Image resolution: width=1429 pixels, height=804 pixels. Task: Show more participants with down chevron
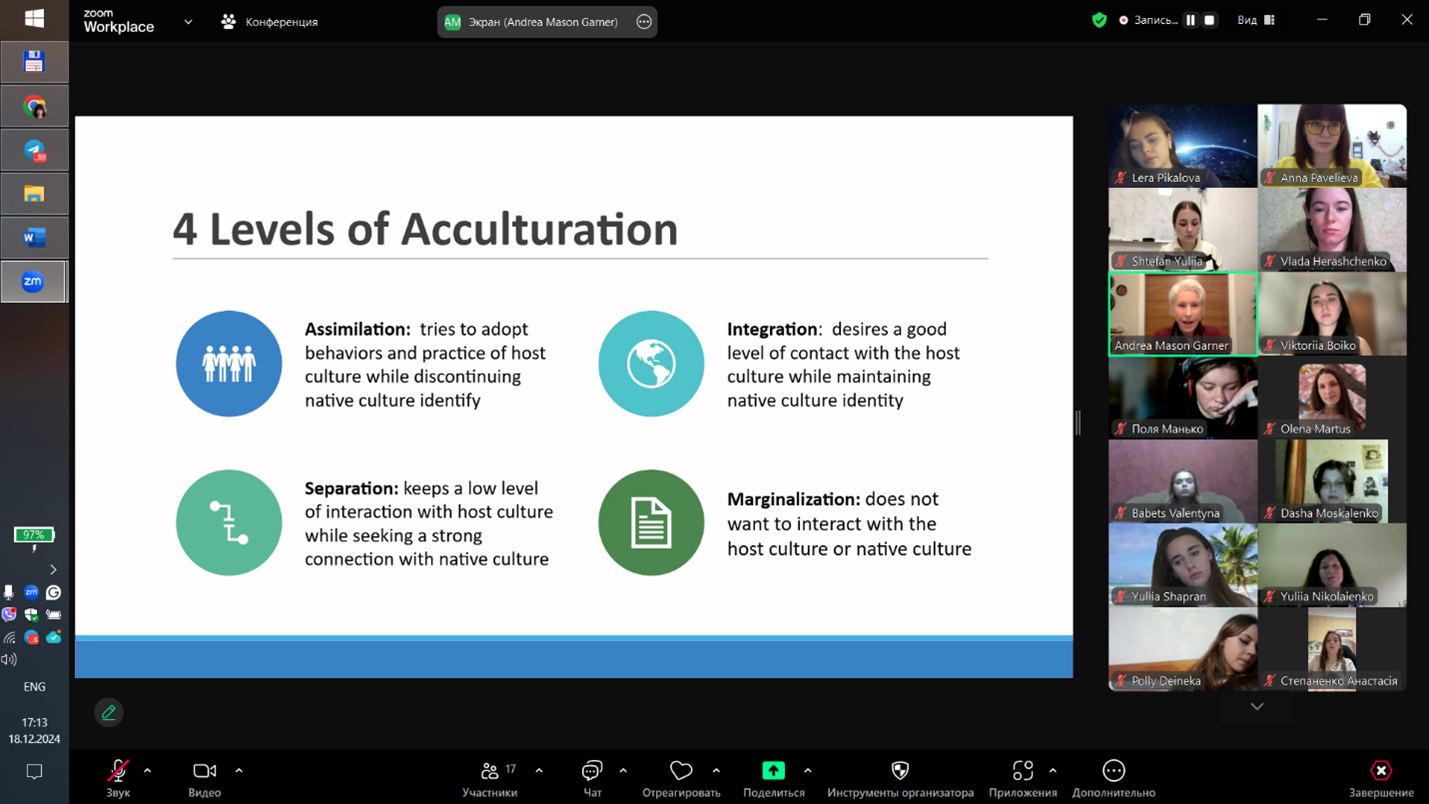point(1257,706)
